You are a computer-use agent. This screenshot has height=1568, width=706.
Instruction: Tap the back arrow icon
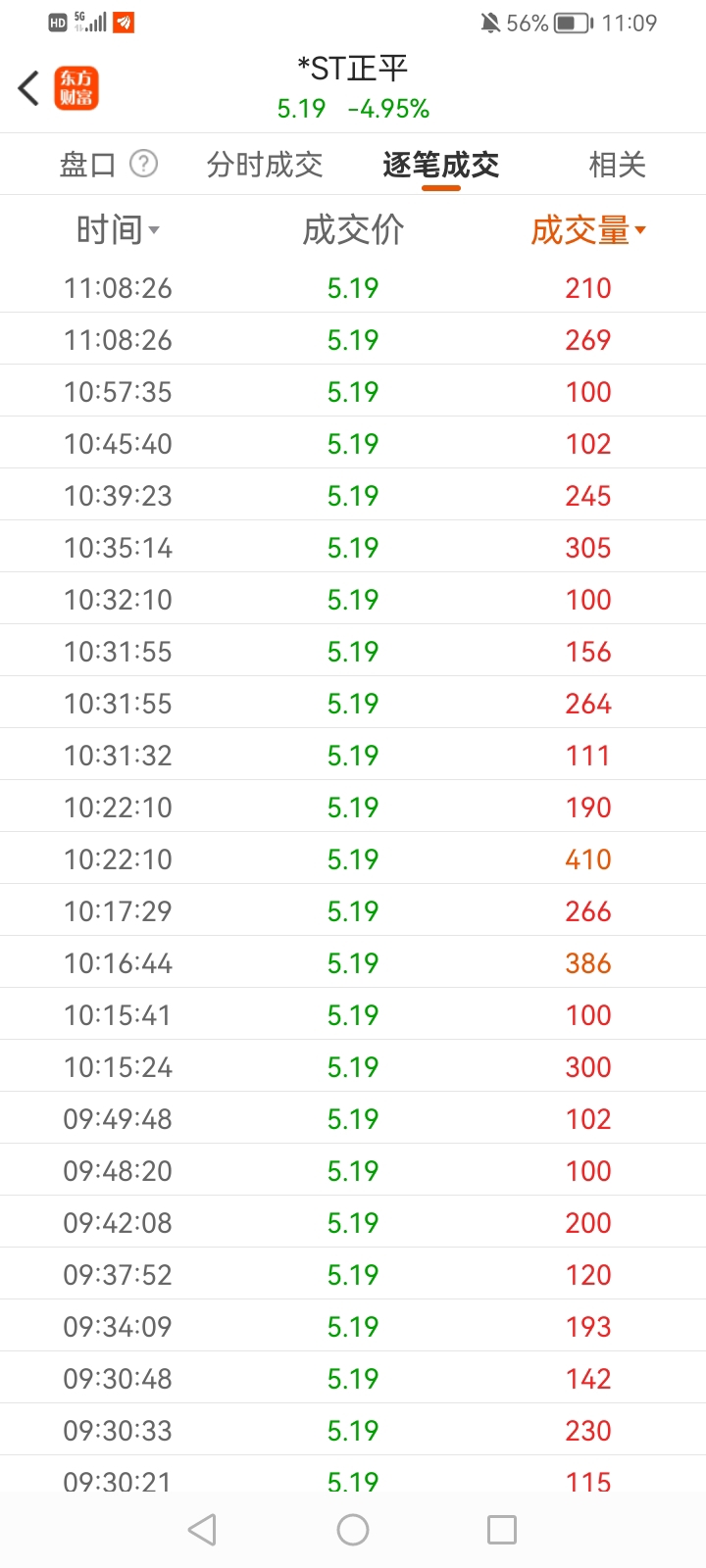click(28, 88)
